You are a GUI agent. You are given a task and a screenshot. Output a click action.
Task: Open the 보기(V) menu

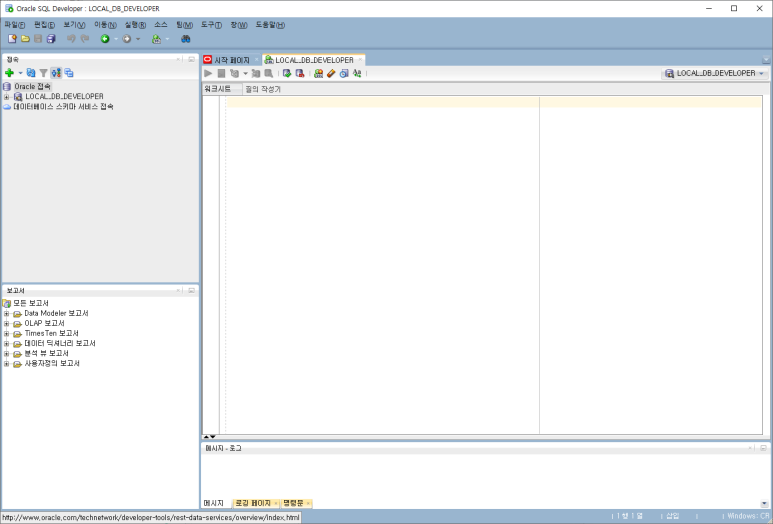[x=74, y=25]
